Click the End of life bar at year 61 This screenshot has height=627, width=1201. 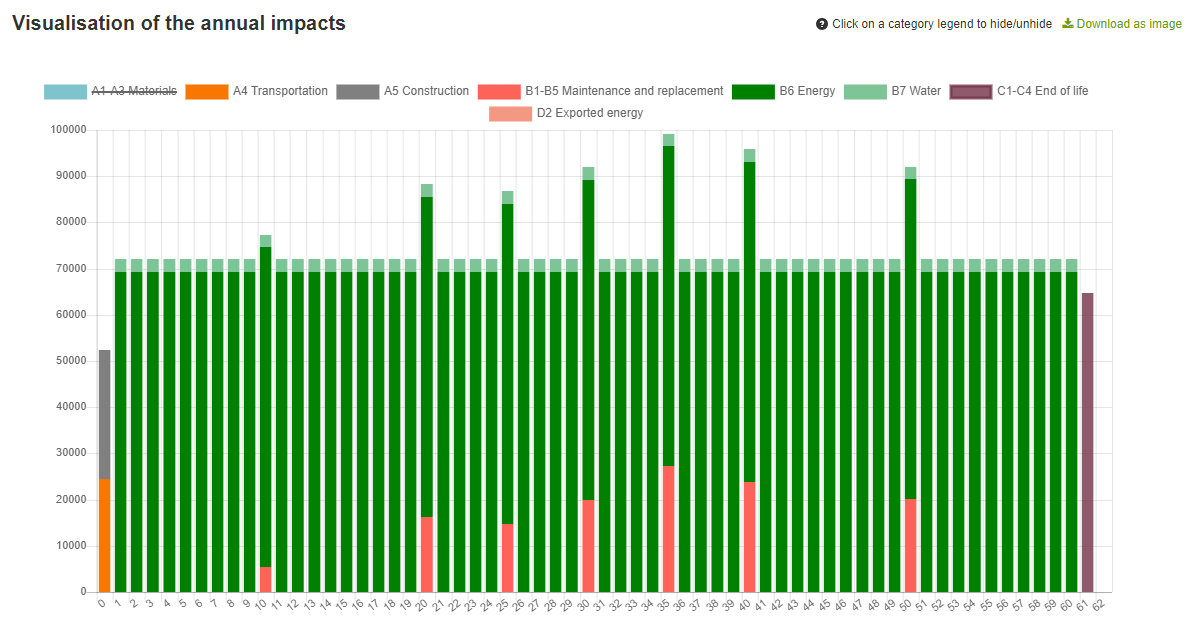[x=1087, y=442]
